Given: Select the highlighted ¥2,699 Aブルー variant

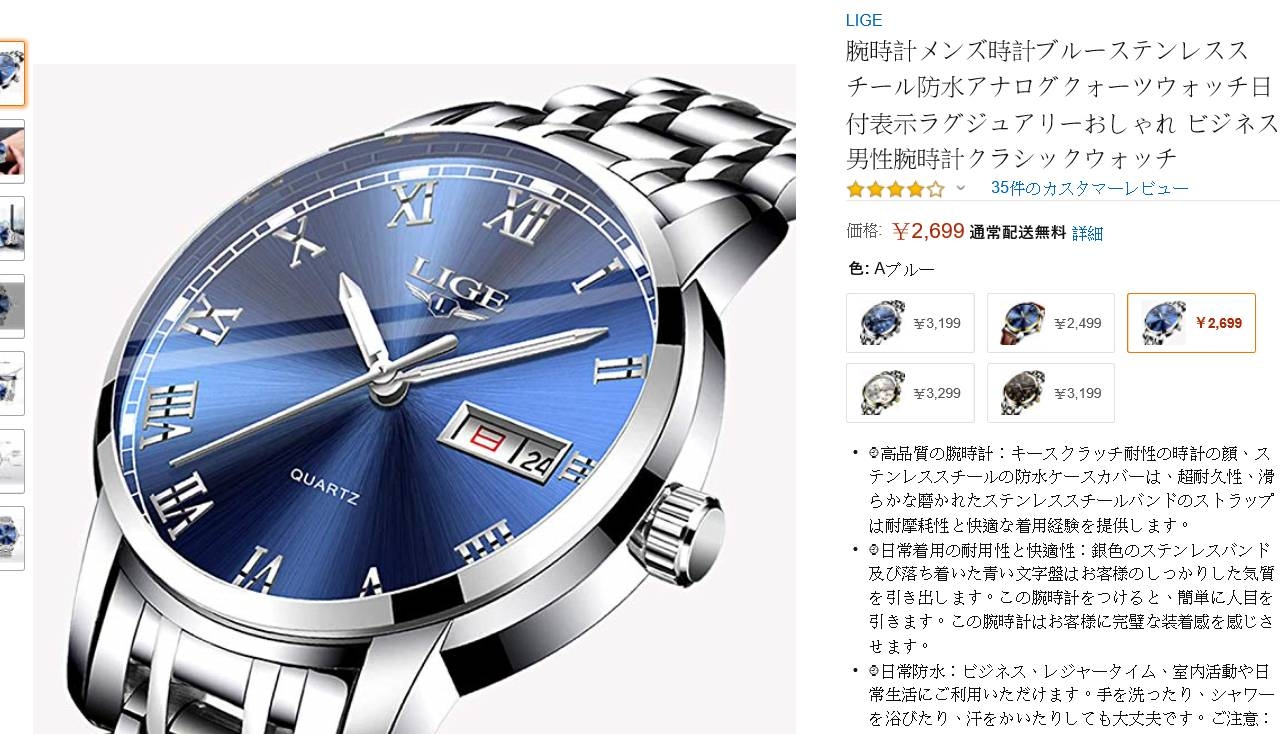Looking at the screenshot, I should click(1191, 323).
